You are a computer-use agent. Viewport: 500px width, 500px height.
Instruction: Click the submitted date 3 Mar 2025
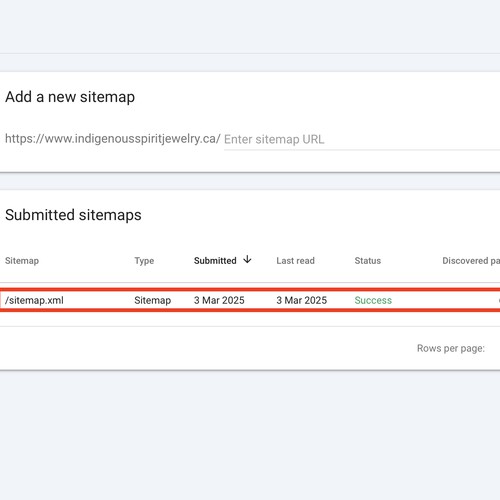click(x=219, y=300)
